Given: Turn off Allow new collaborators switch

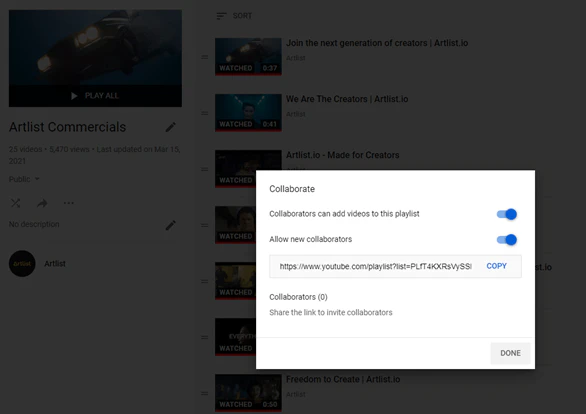Looking at the screenshot, I should pos(507,240).
